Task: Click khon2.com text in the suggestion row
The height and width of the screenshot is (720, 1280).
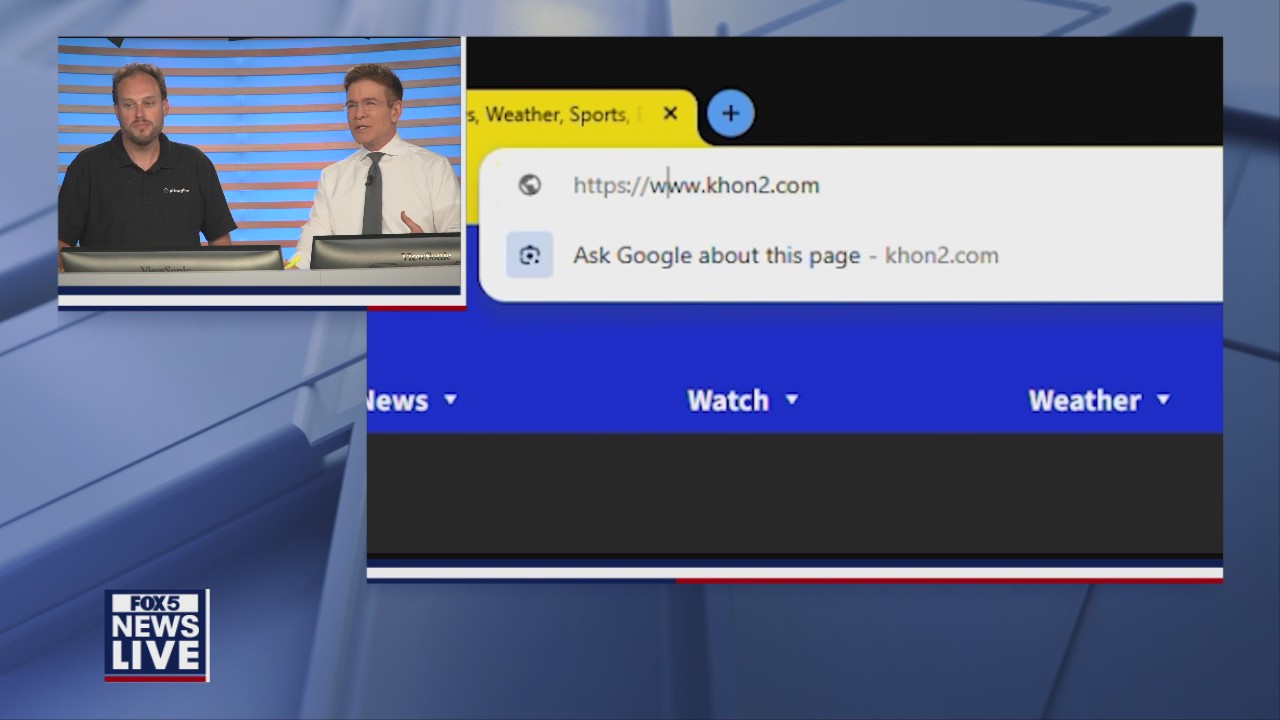Action: (x=941, y=255)
